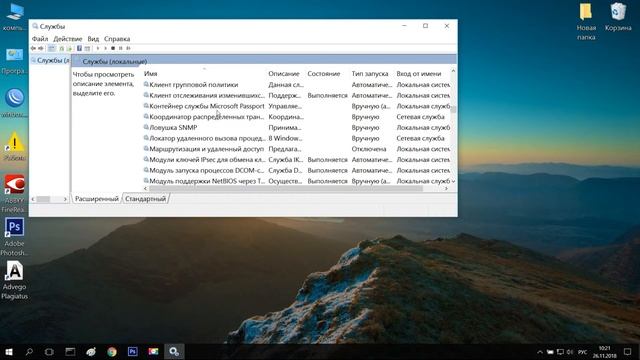
Task: Click the Restart service toolbar icon
Action: click(x=128, y=48)
